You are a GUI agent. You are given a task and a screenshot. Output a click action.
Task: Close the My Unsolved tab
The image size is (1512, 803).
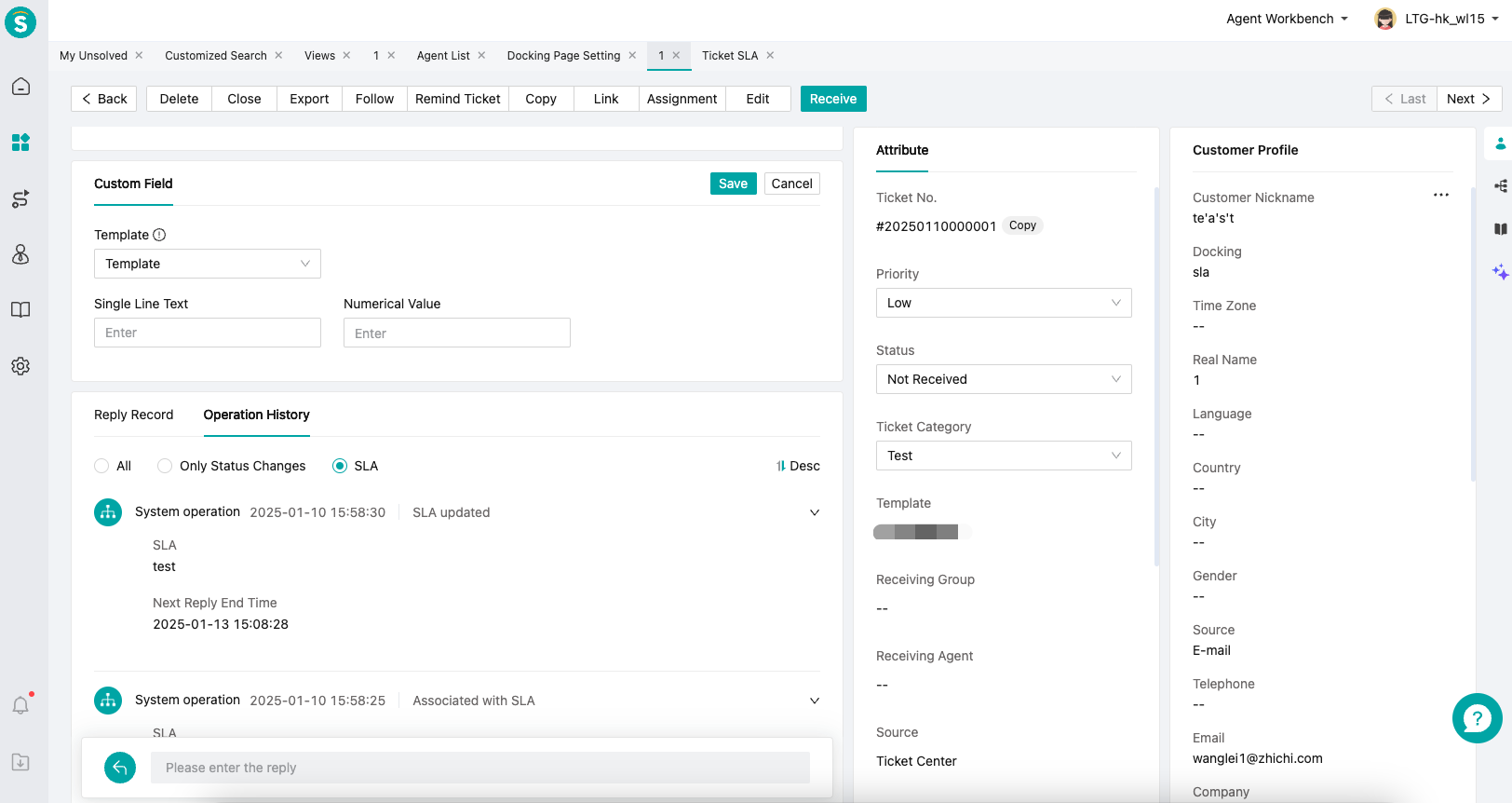(x=139, y=55)
